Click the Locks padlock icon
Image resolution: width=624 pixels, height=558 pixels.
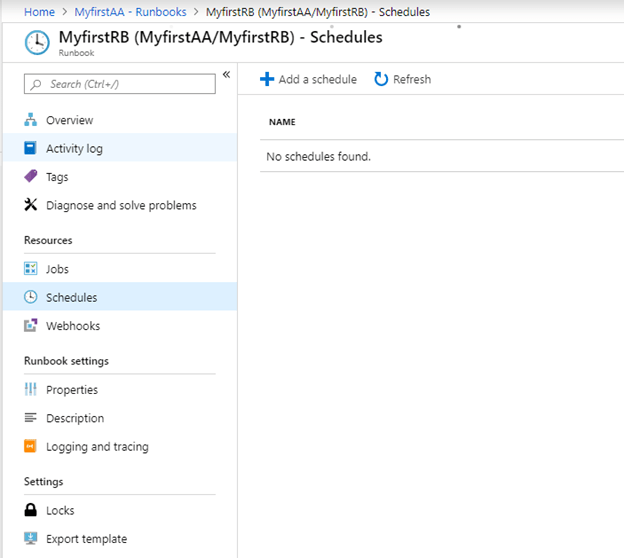(30, 510)
